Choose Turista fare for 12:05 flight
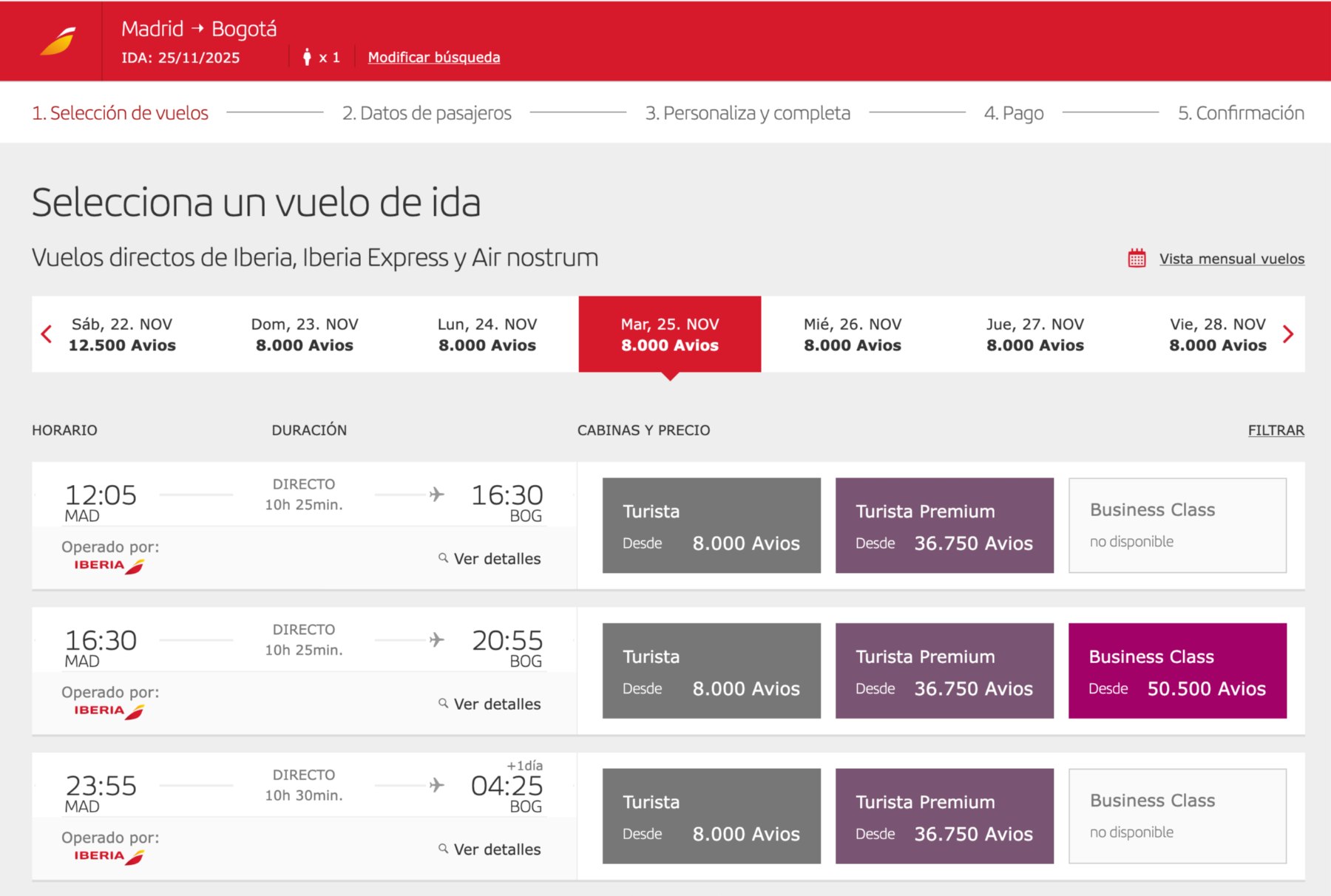 point(711,526)
